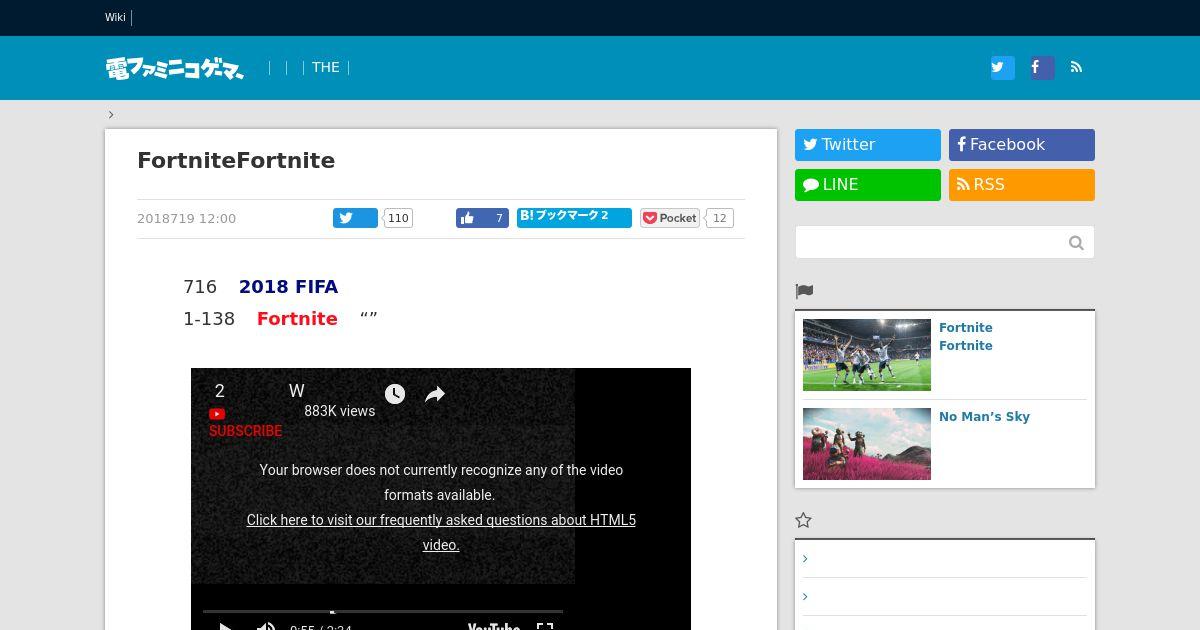1200x630 pixels.
Task: View the Pocket count 12
Action: click(x=720, y=218)
